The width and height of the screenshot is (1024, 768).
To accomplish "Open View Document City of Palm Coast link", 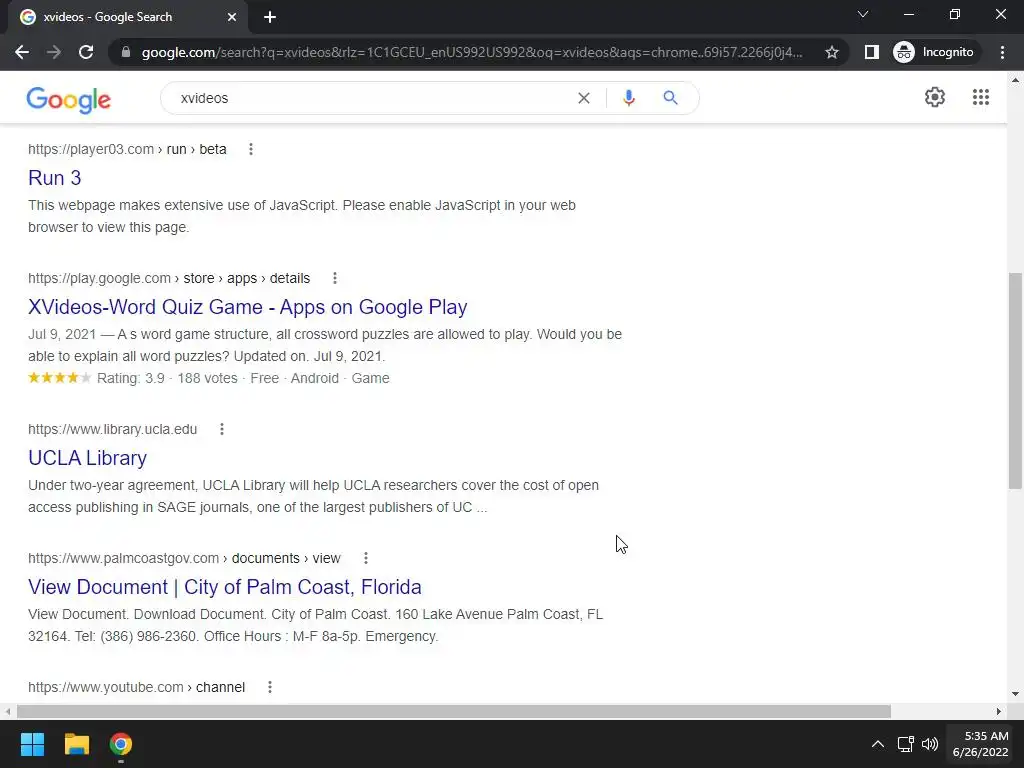I will pyautogui.click(x=225, y=587).
